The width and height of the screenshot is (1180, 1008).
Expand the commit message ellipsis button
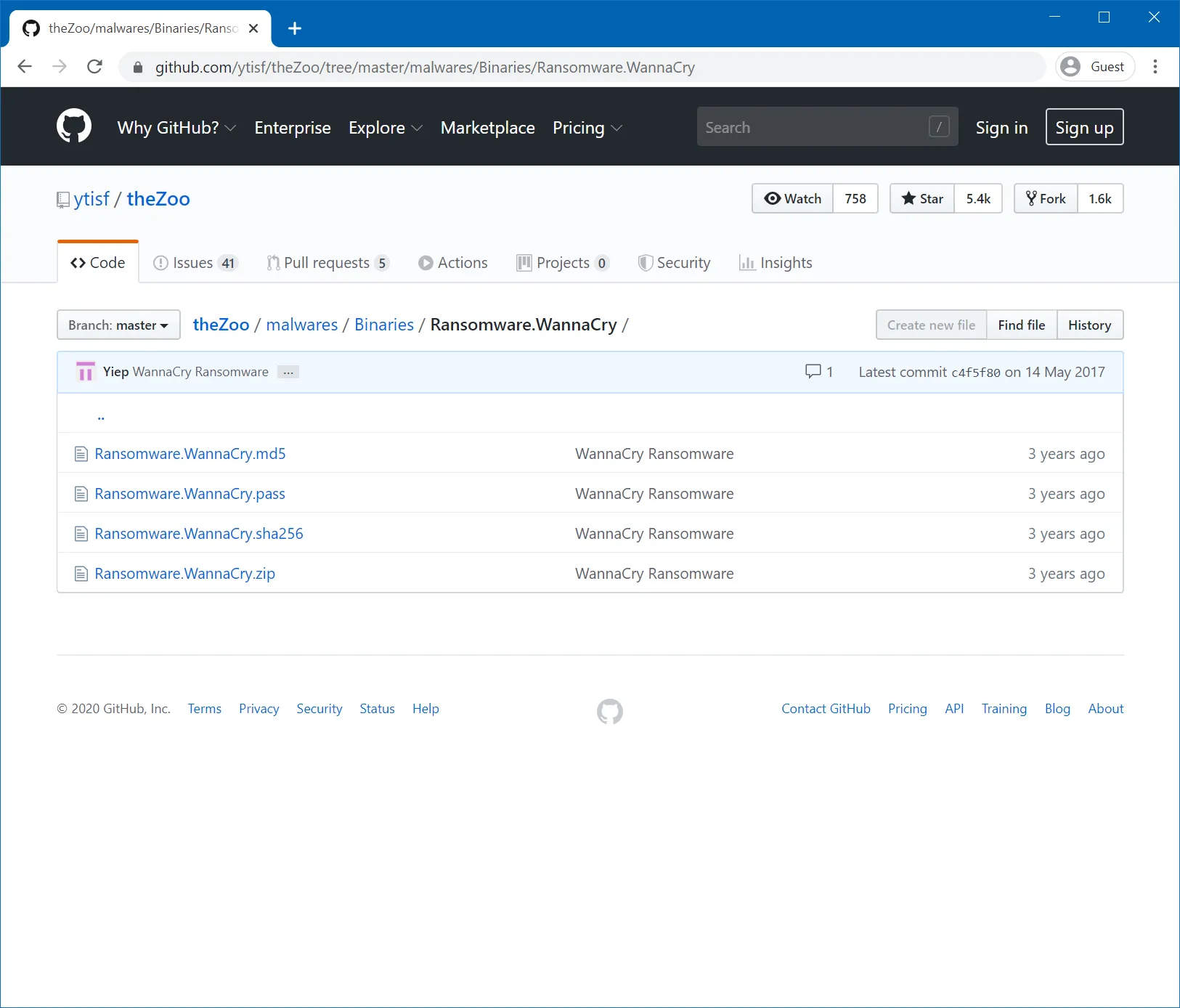(288, 372)
